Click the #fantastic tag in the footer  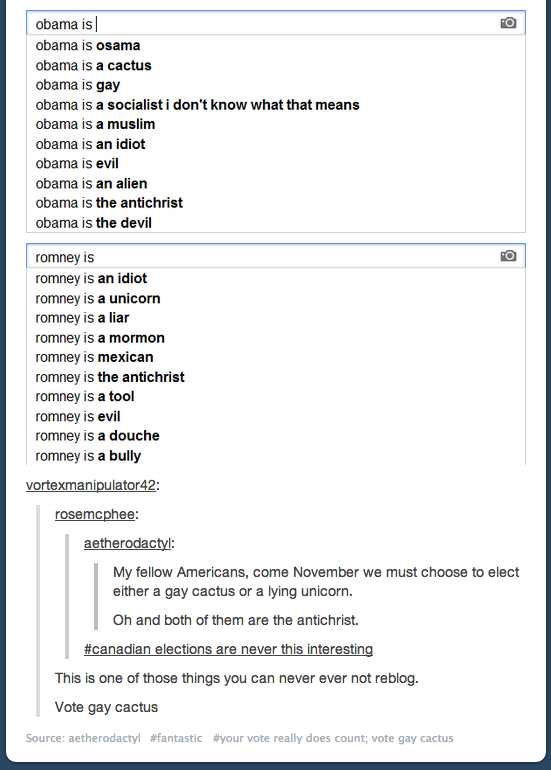coord(176,738)
